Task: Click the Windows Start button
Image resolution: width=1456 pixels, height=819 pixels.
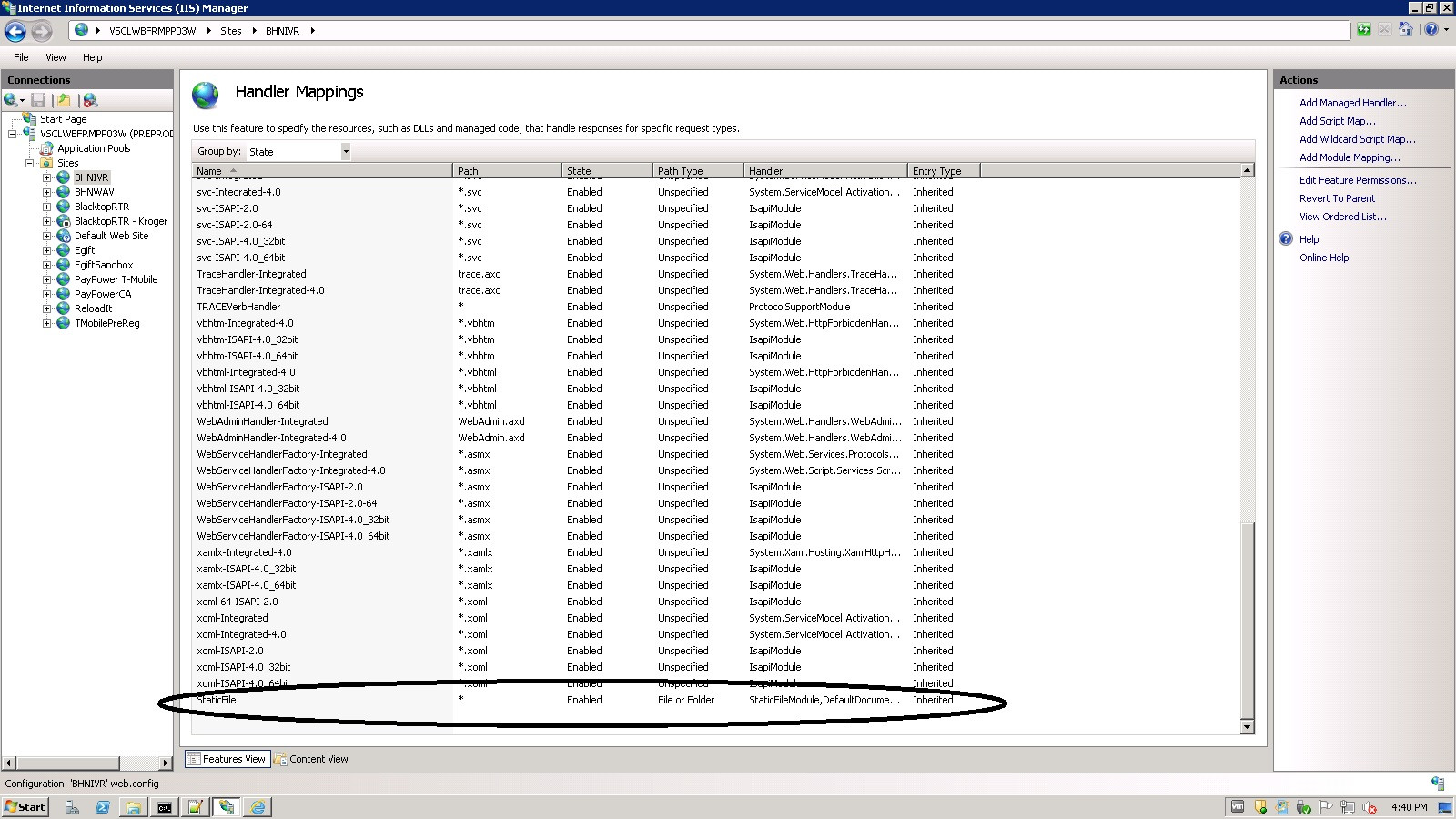Action: click(25, 807)
